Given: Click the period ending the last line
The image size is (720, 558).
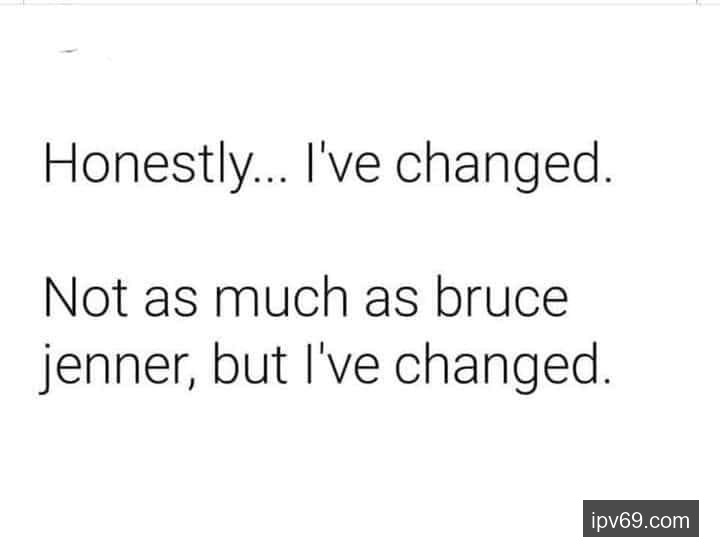Looking at the screenshot, I should pos(602,382).
